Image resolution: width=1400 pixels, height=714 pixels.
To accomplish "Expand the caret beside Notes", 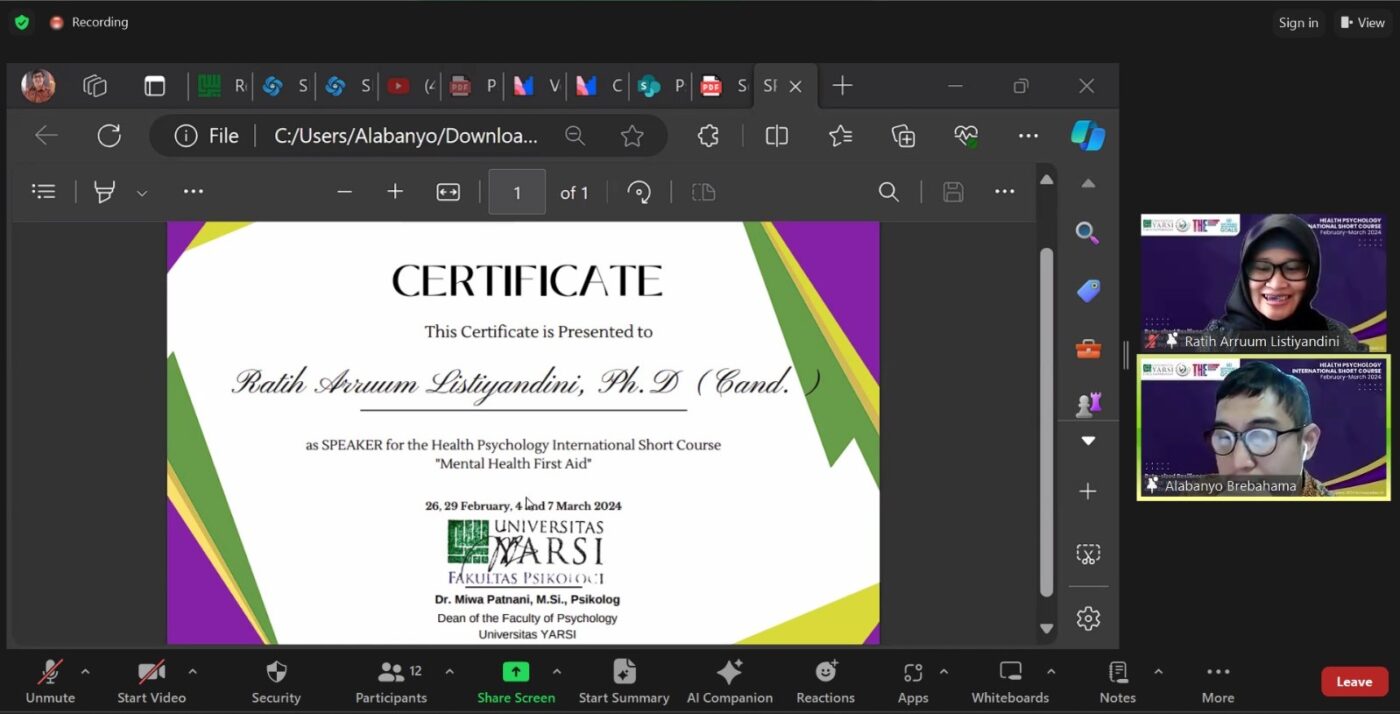I will point(1158,671).
